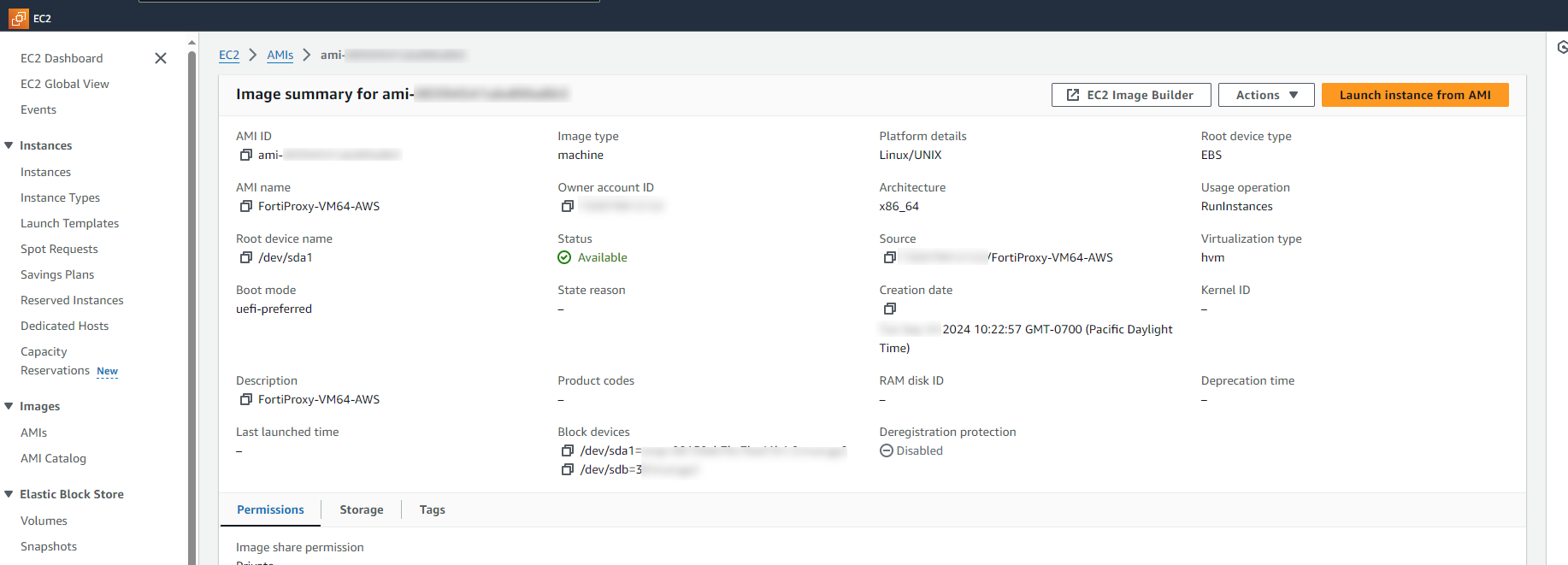Image resolution: width=1568 pixels, height=565 pixels.
Task: Copy the owner account ID
Action: tap(567, 206)
